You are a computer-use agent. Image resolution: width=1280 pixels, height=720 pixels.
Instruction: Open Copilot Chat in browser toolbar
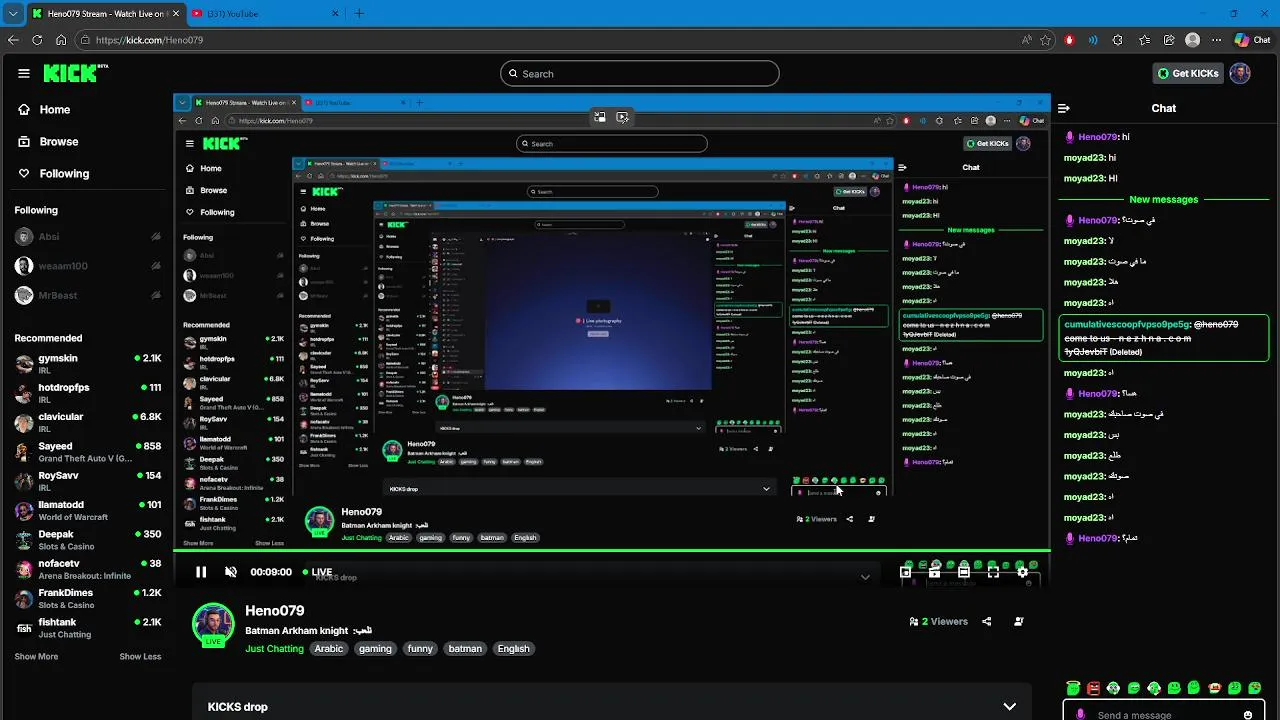point(1252,40)
